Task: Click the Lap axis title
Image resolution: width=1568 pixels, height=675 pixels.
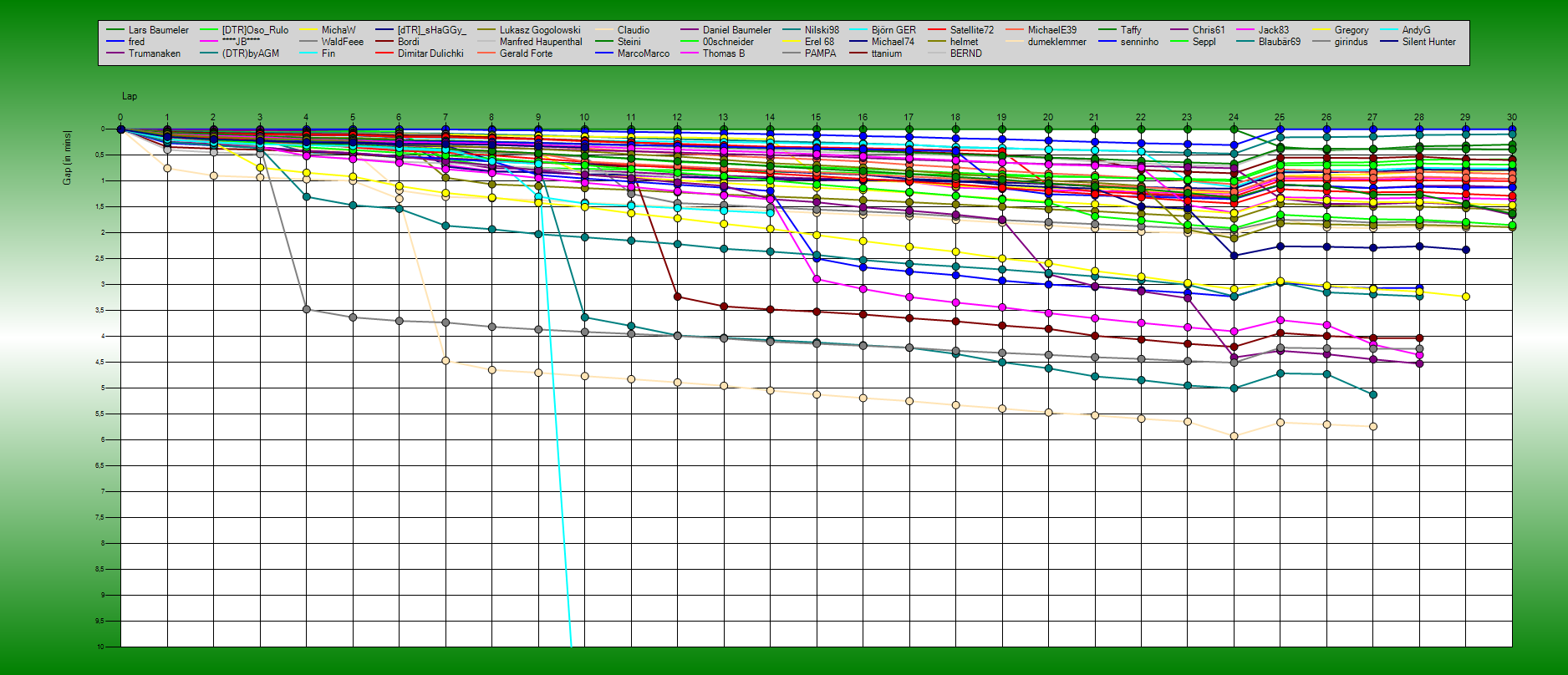Action: (130, 96)
